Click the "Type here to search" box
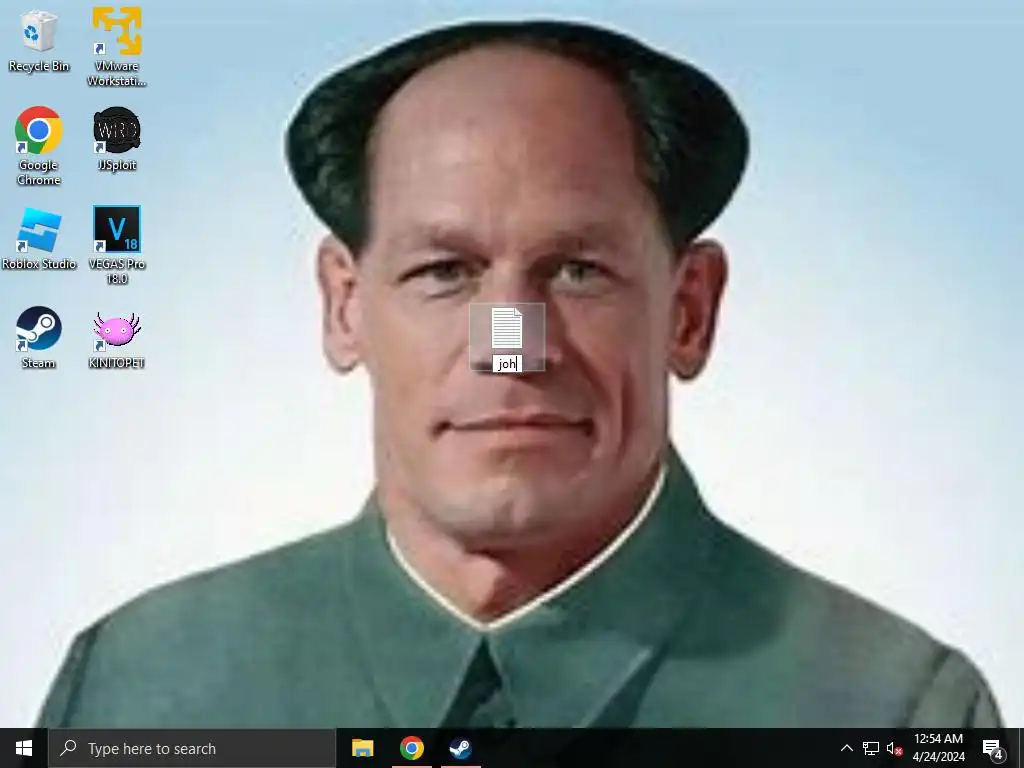Image resolution: width=1024 pixels, height=768 pixels. pyautogui.click(x=192, y=748)
